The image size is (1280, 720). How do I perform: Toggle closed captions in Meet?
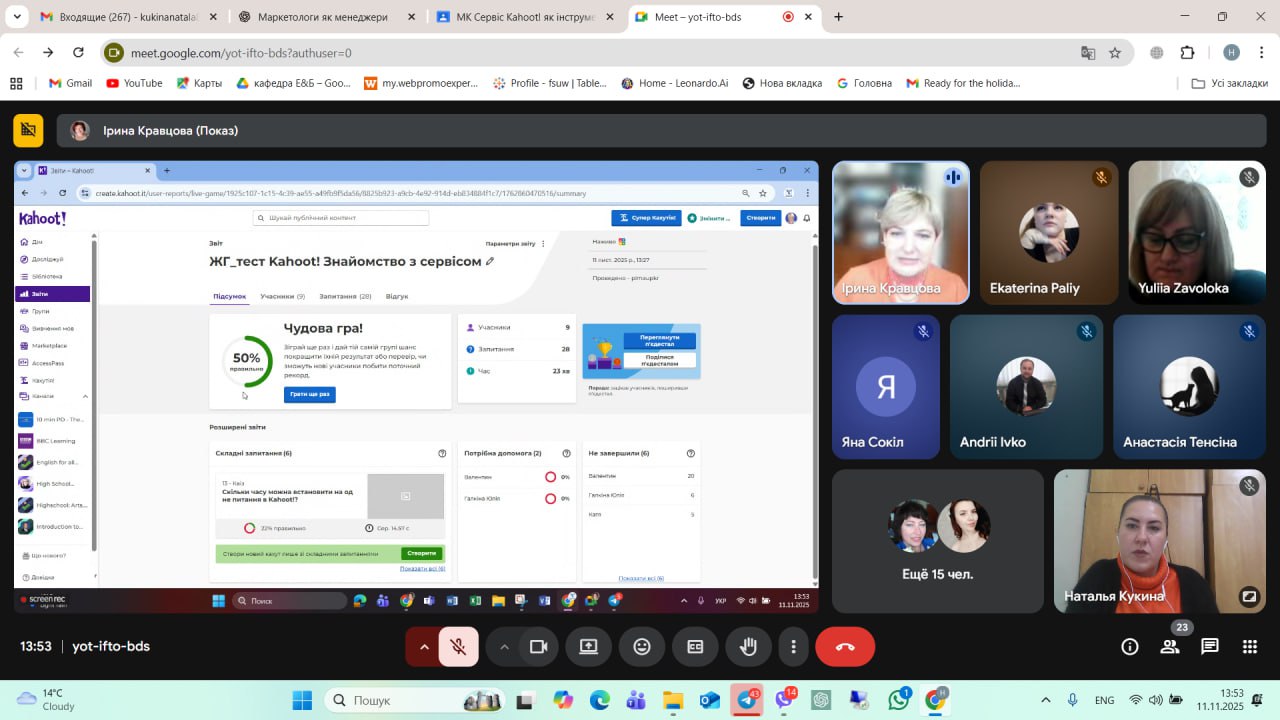(695, 647)
